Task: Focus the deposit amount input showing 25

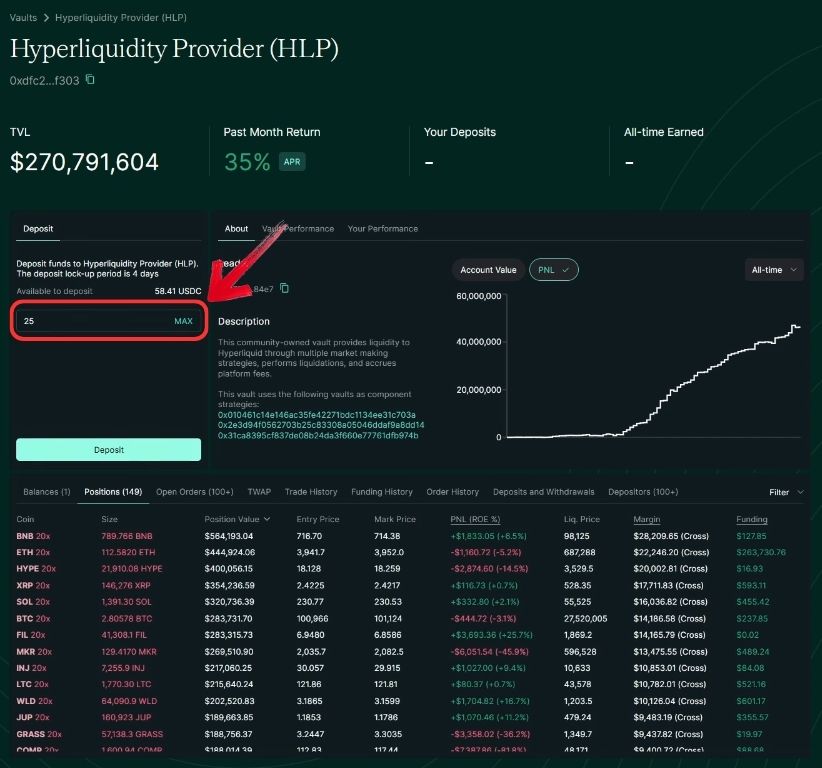Action: pyautogui.click(x=108, y=321)
